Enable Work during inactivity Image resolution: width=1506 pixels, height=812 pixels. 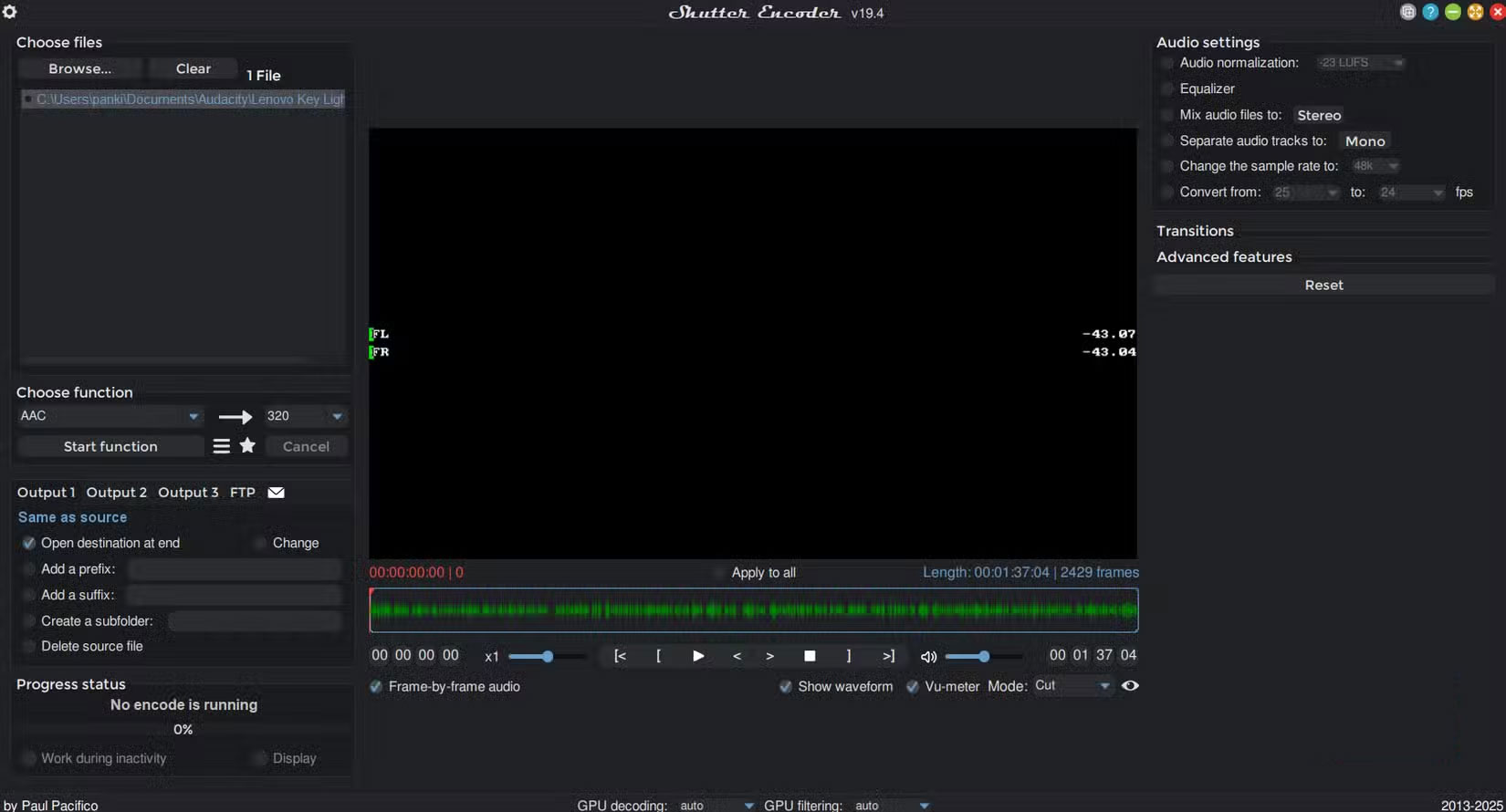tap(29, 758)
